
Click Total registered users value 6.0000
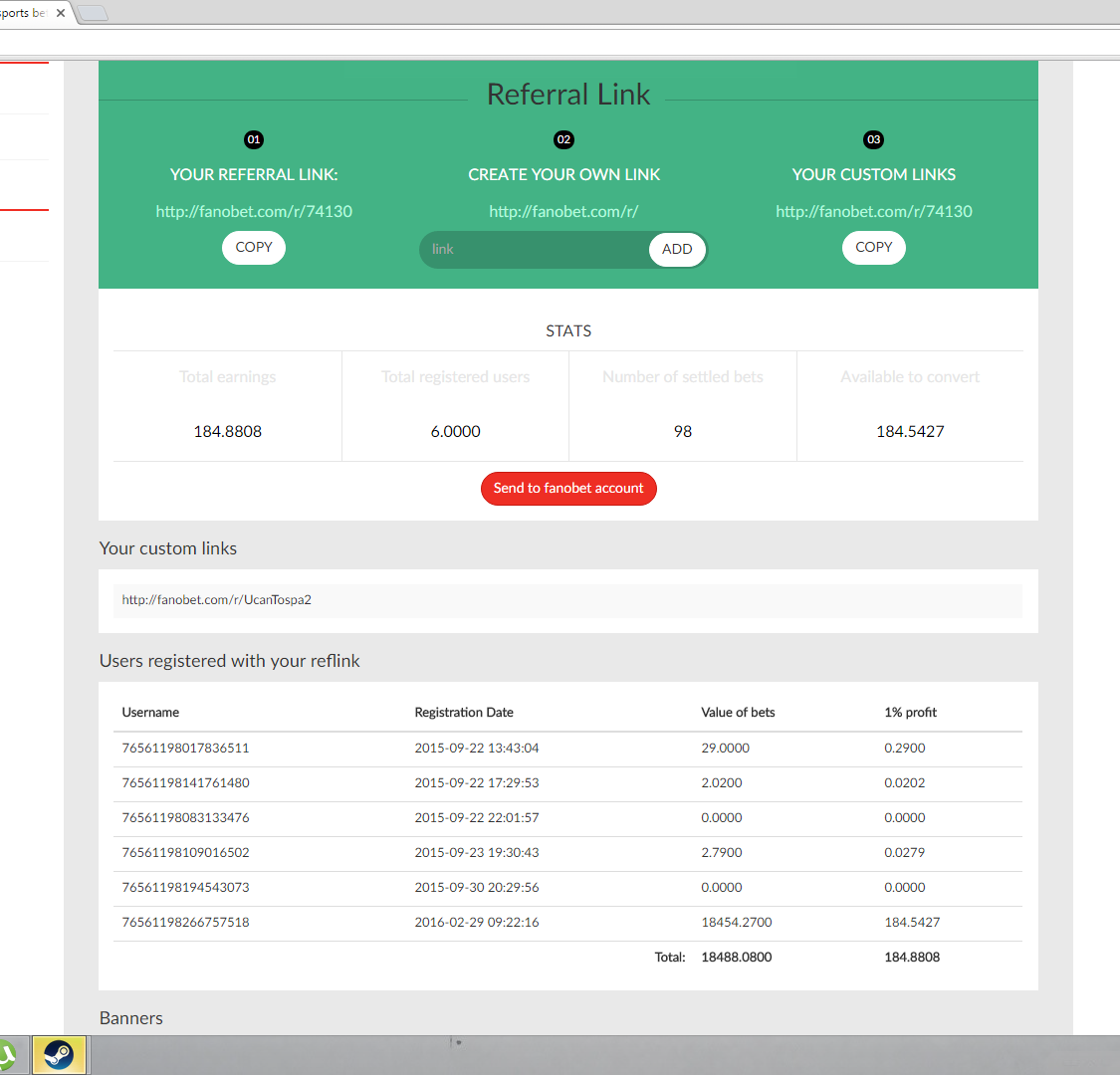click(x=456, y=431)
